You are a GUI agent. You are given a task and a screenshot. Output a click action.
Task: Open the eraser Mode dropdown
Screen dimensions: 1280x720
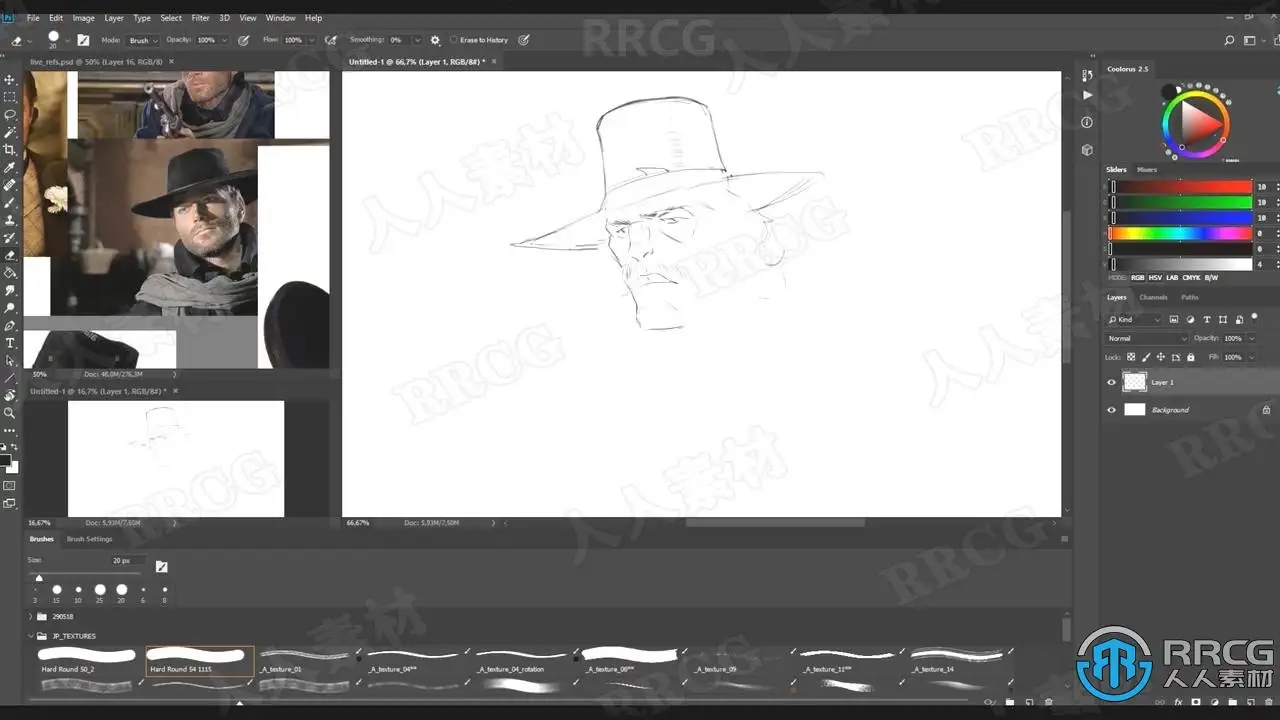pos(143,40)
